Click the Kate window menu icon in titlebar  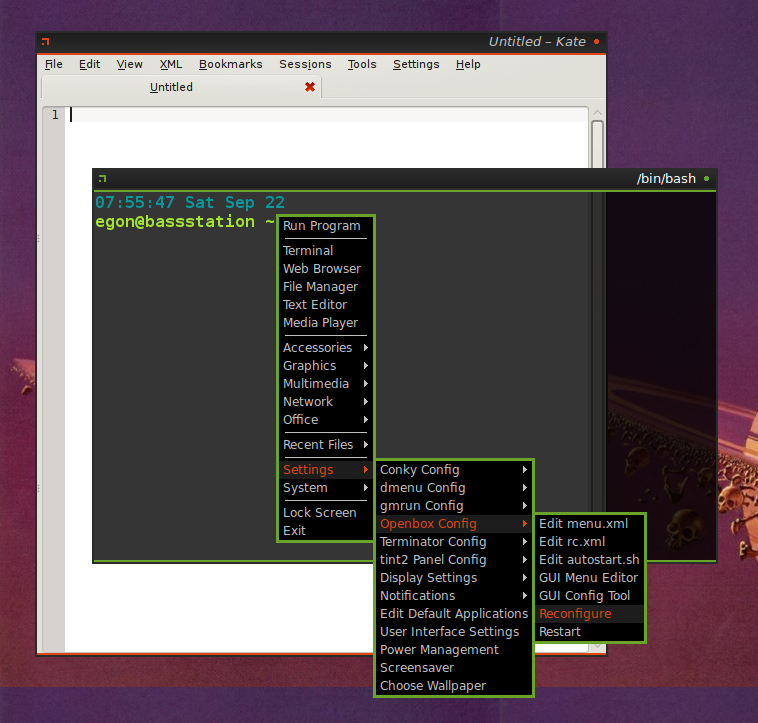(45, 42)
